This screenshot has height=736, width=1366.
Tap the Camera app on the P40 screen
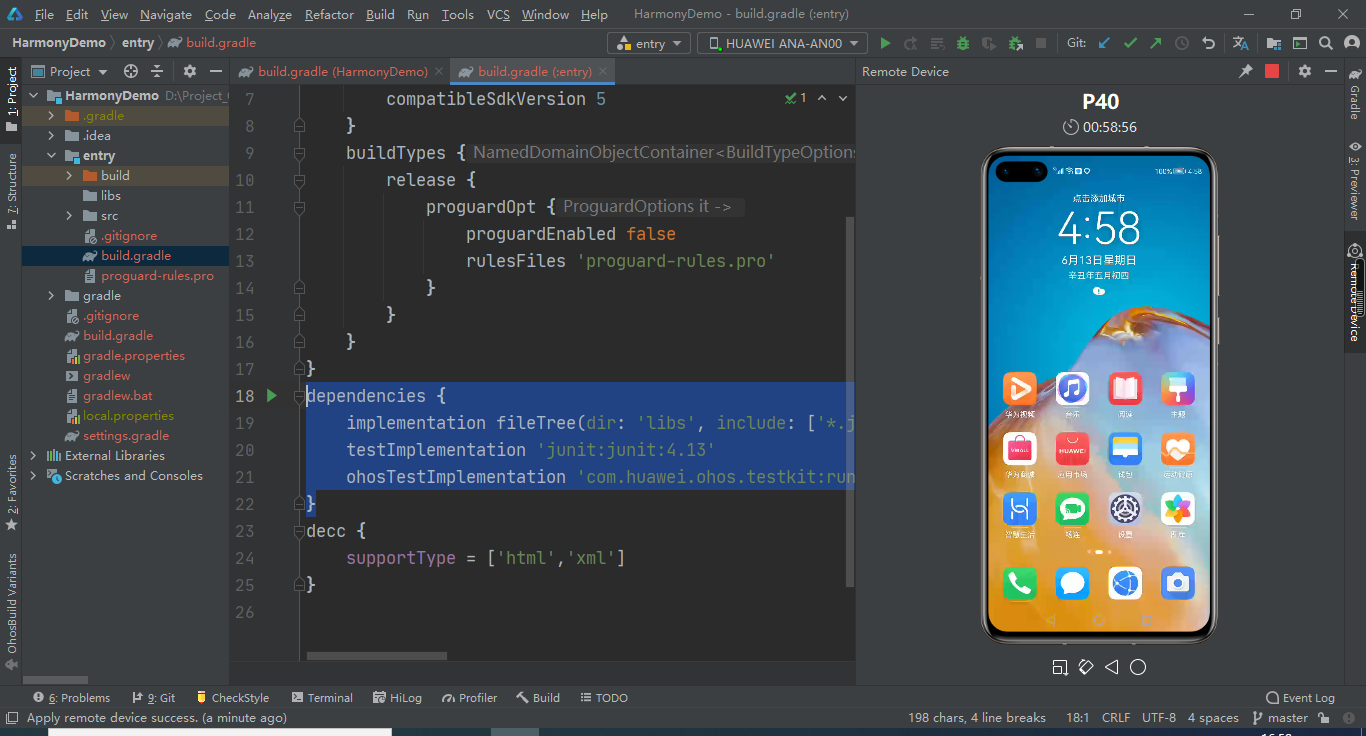[1178, 583]
